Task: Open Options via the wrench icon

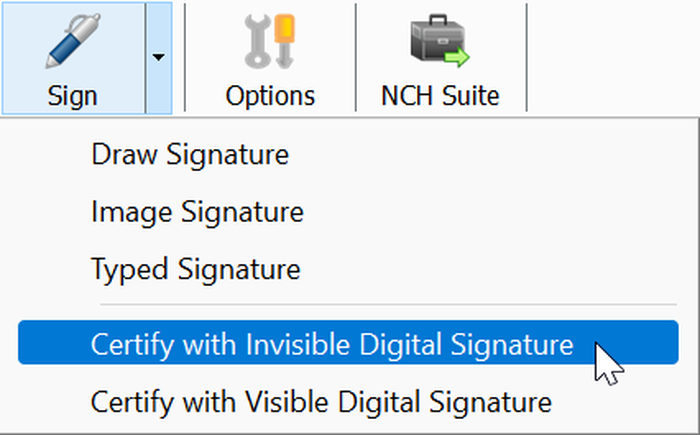Action: pos(270,41)
